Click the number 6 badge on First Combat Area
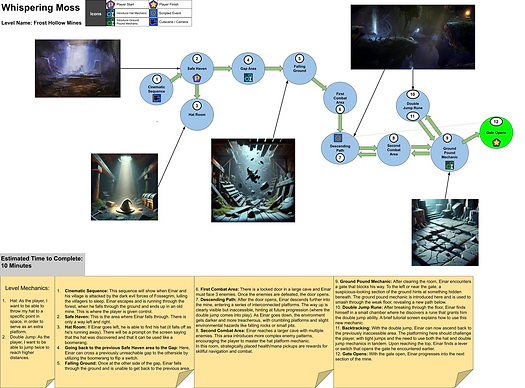525x388 pixels. (340, 109)
